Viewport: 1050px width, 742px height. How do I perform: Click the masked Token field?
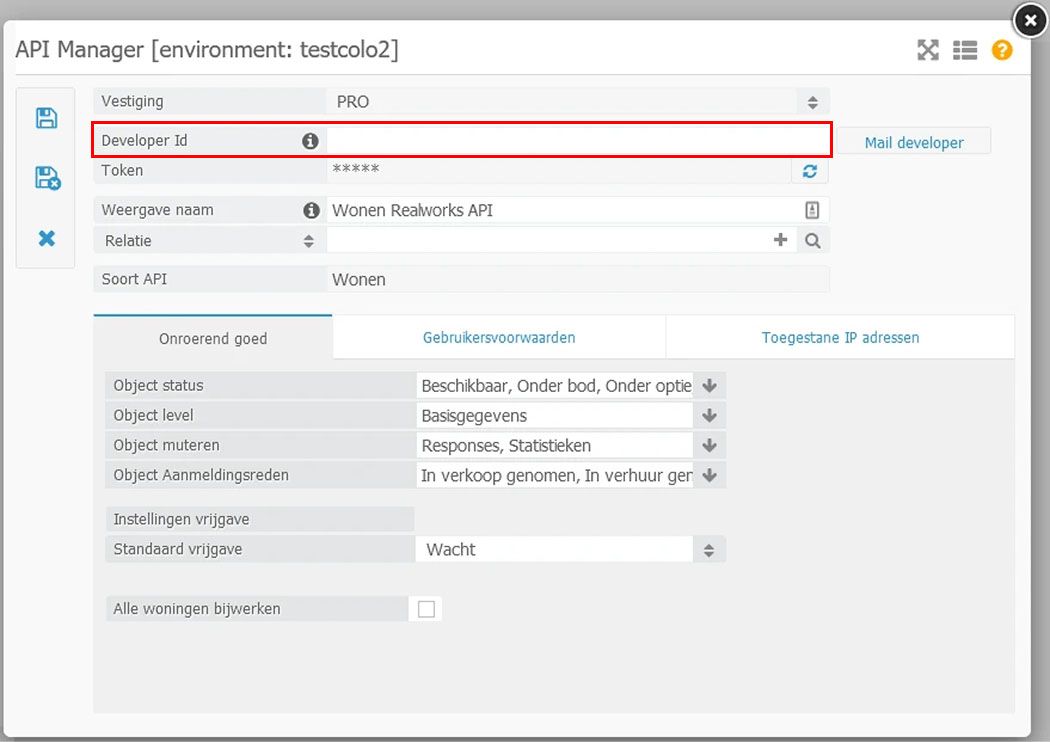[x=559, y=171]
